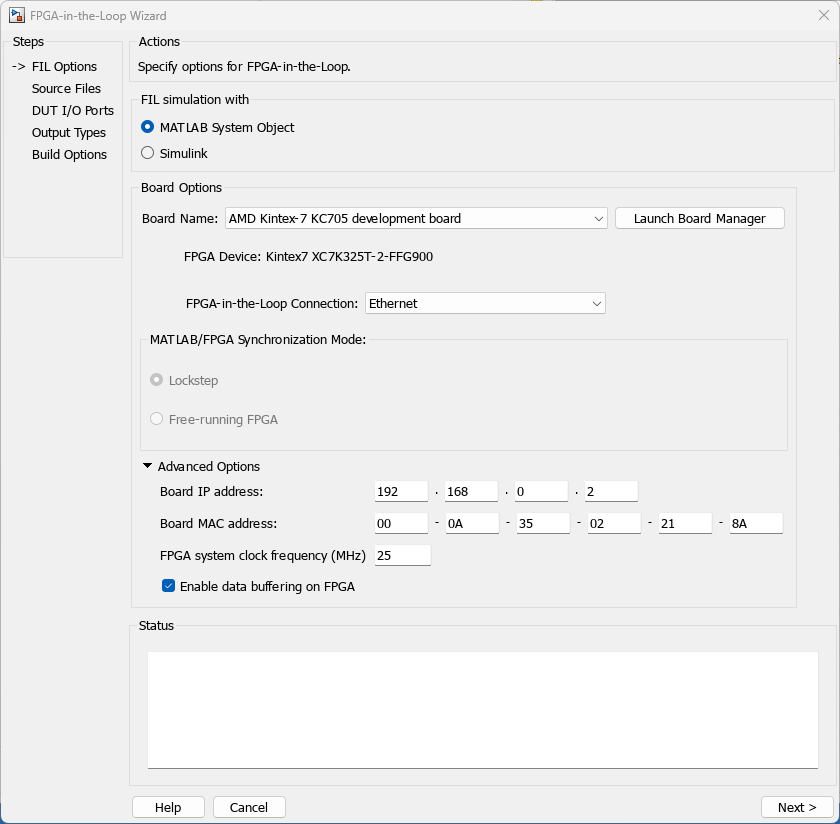Go to Output Types step
840x824 pixels.
coord(69,132)
